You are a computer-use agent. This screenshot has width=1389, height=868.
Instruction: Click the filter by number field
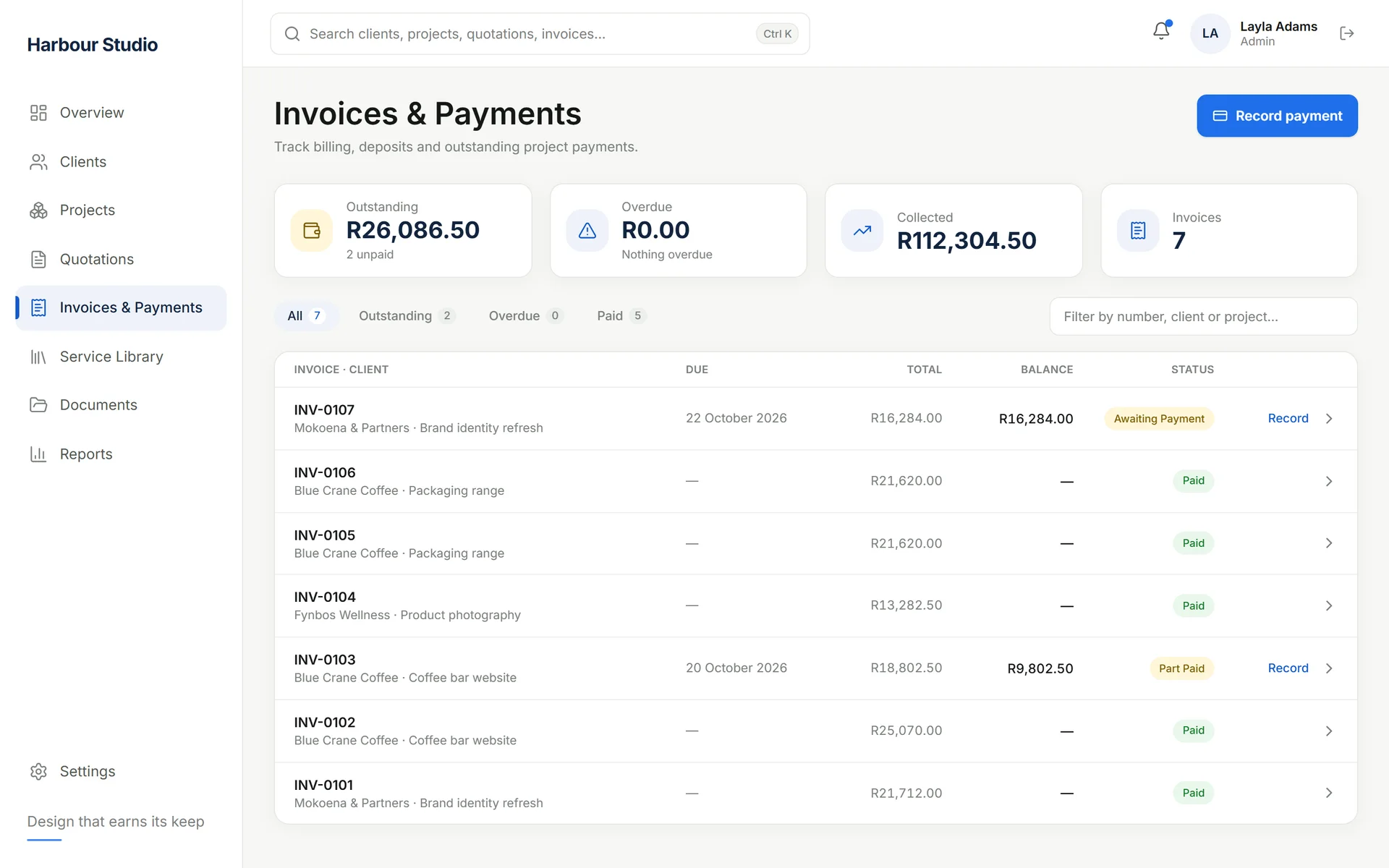1203,317
